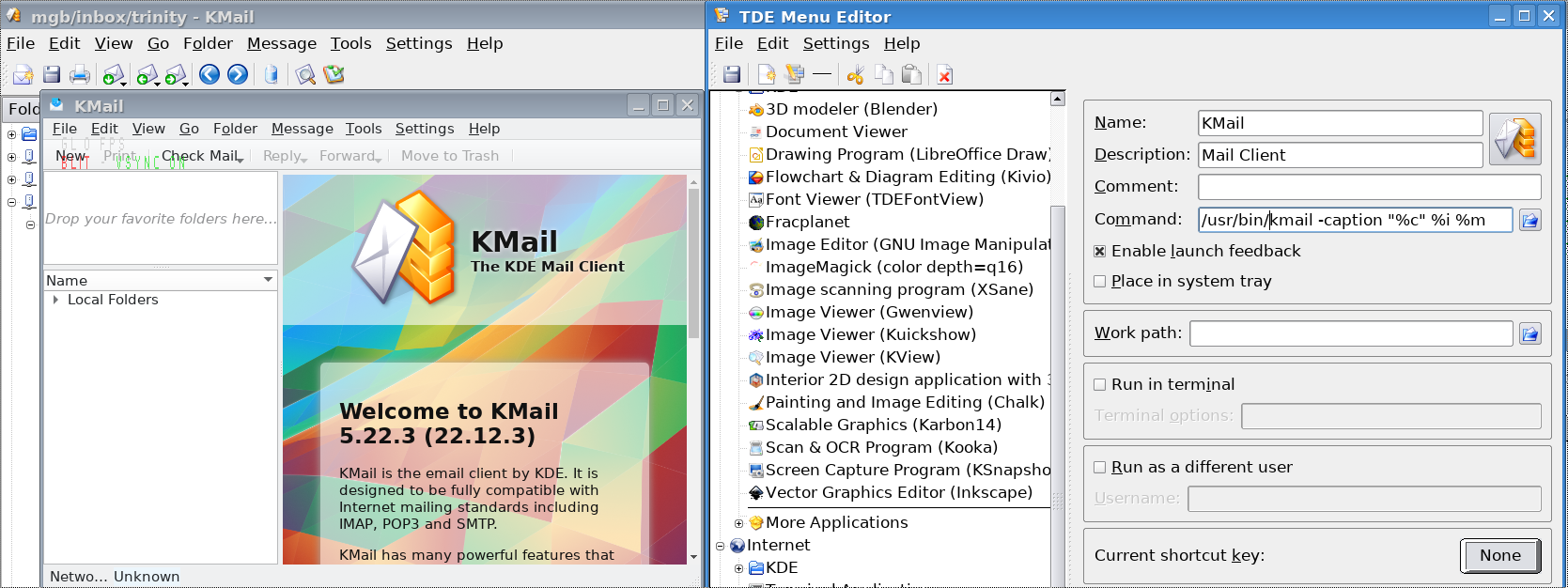This screenshot has width=1568, height=588.
Task: Expand the KDE submenu under Internet
Action: [738, 568]
